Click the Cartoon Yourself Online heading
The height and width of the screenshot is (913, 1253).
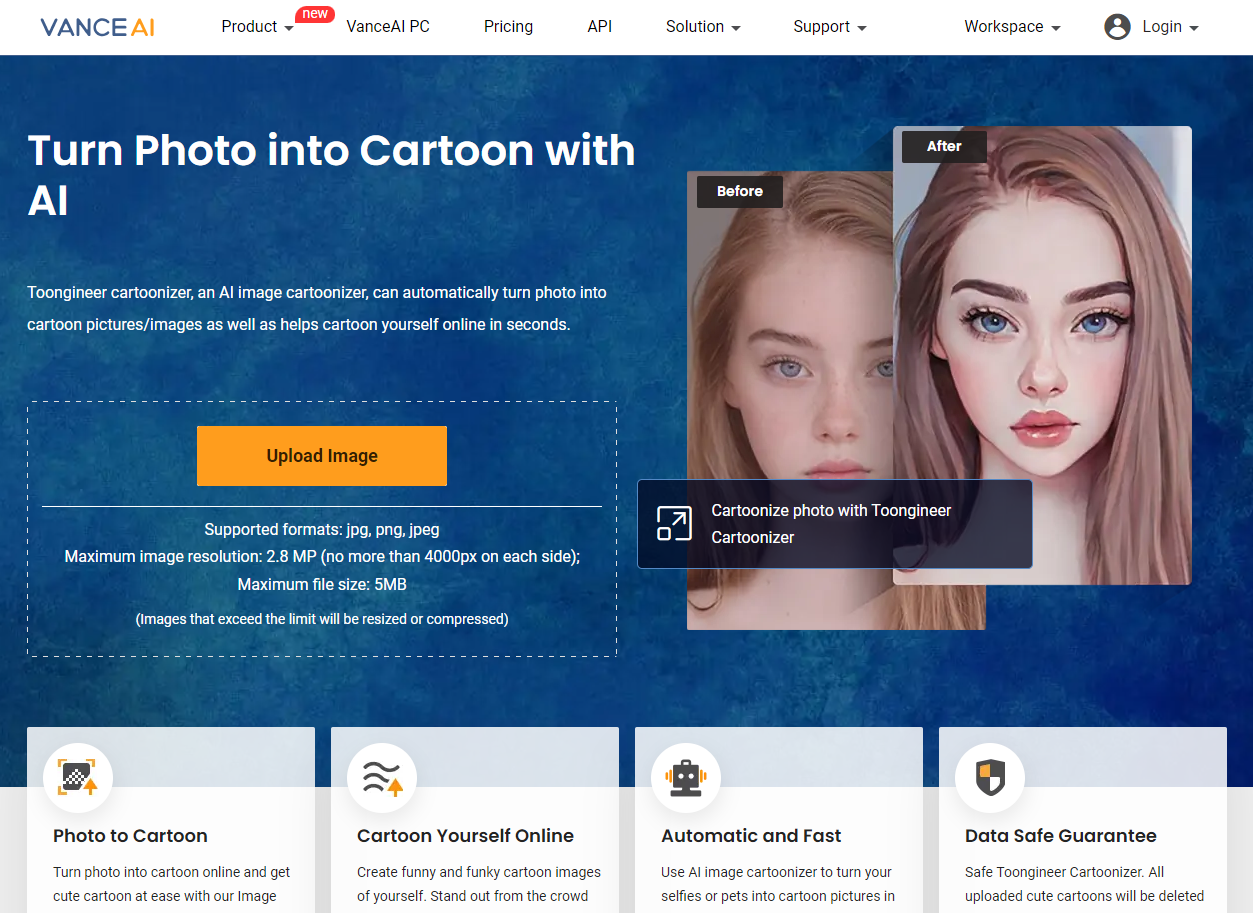465,836
